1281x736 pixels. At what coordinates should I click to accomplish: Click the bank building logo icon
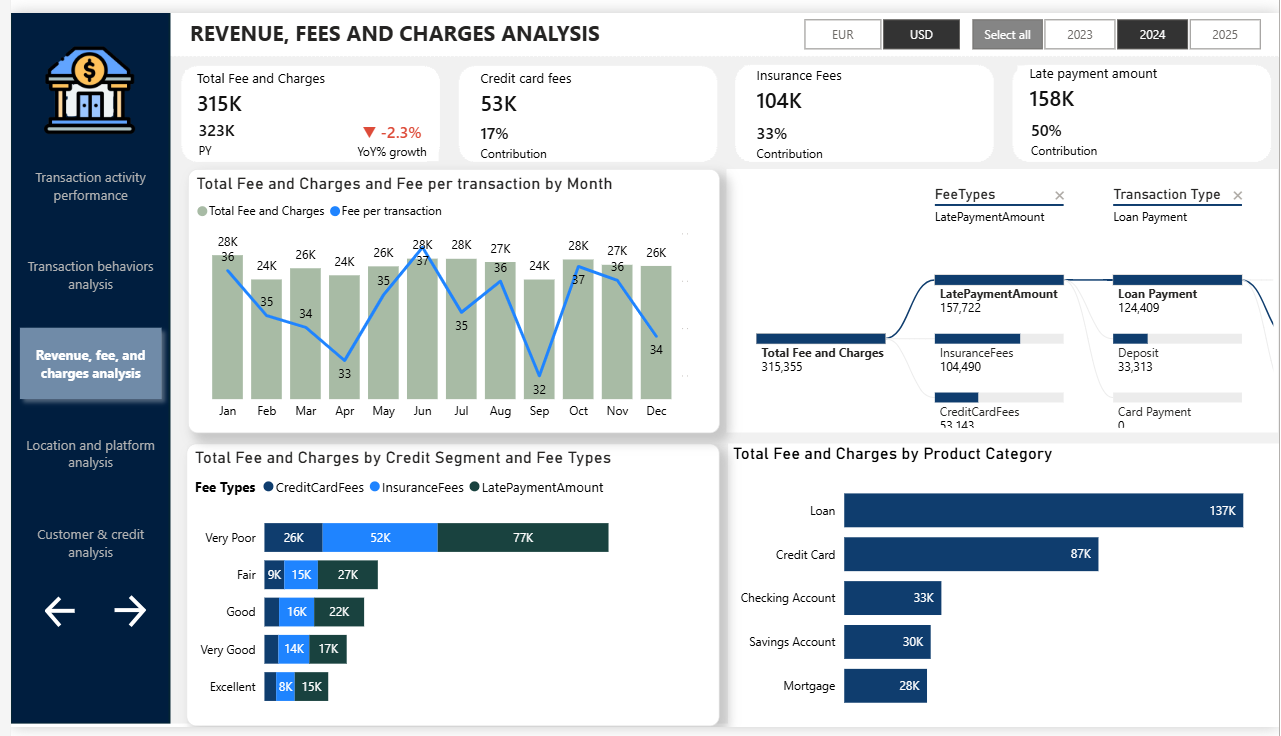90,92
